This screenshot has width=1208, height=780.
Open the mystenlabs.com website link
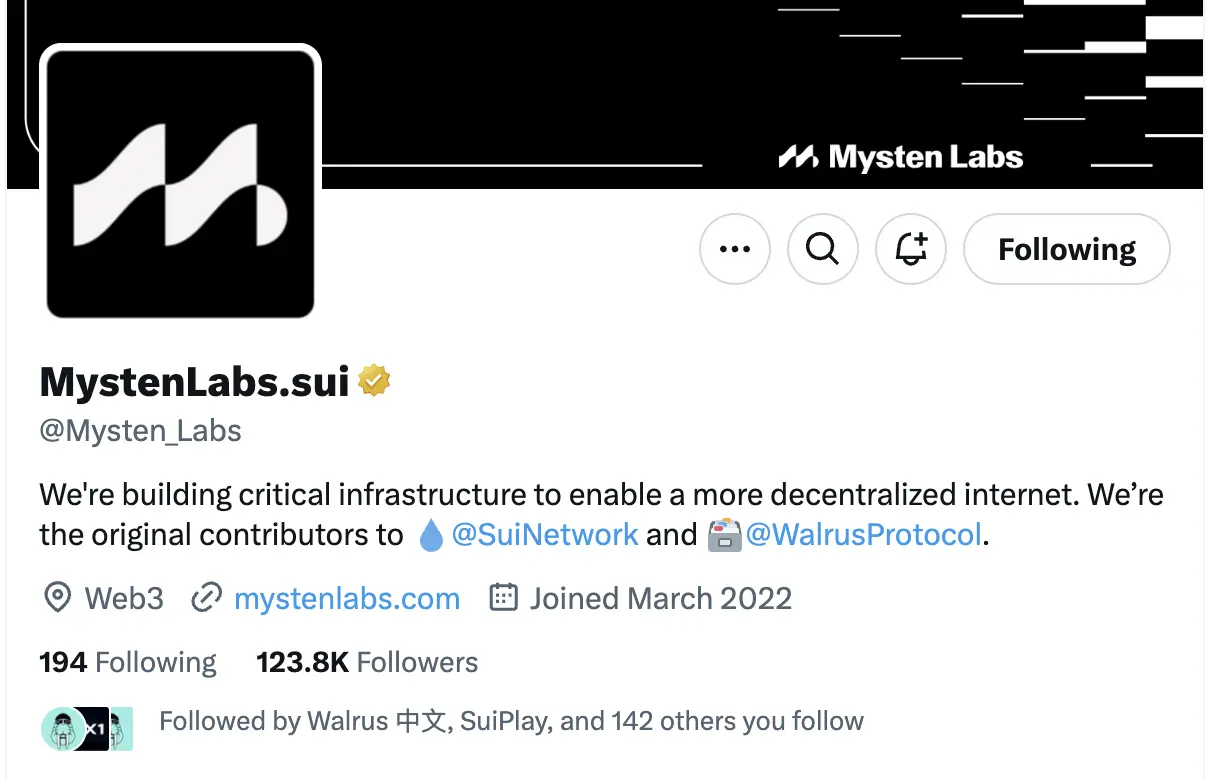pyautogui.click(x=346, y=598)
